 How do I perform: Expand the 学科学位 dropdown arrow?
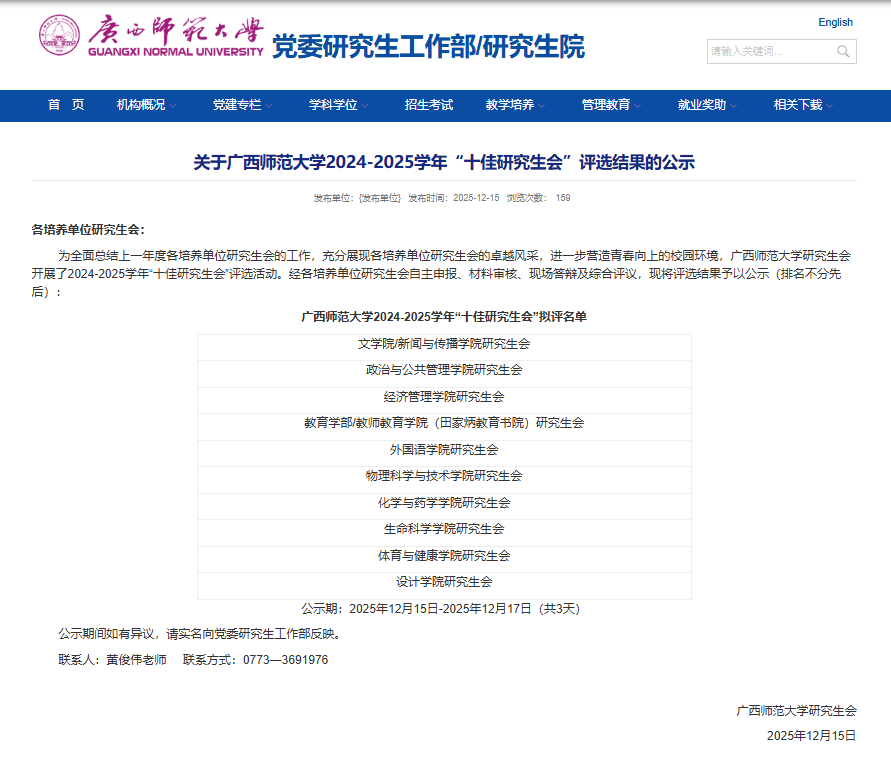click(365, 106)
